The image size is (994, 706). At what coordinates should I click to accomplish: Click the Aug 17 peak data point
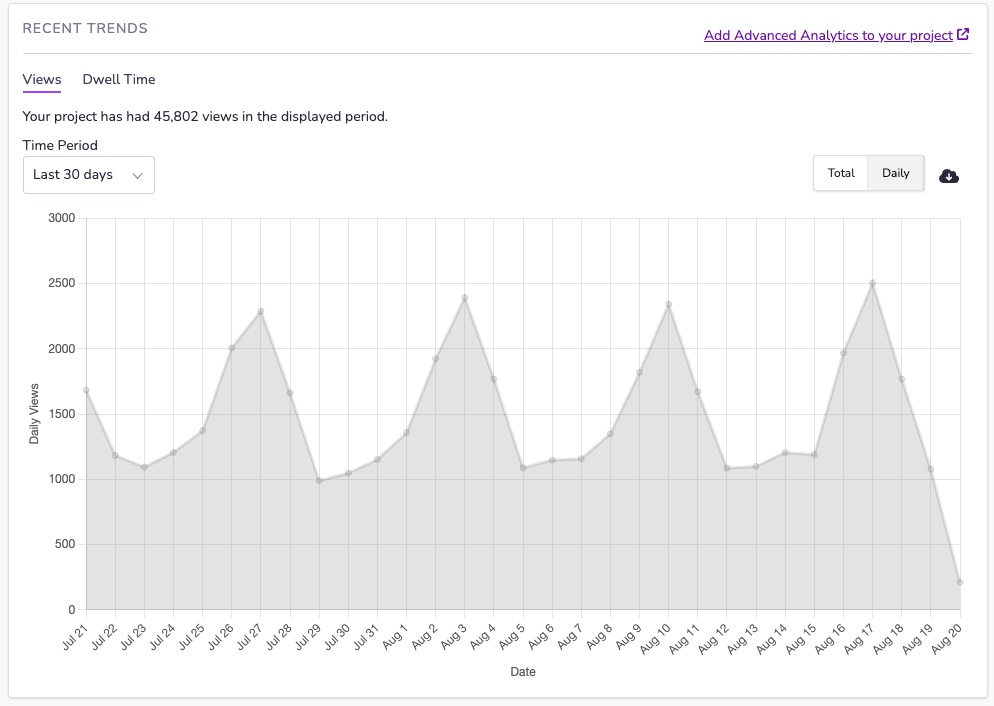coord(872,283)
